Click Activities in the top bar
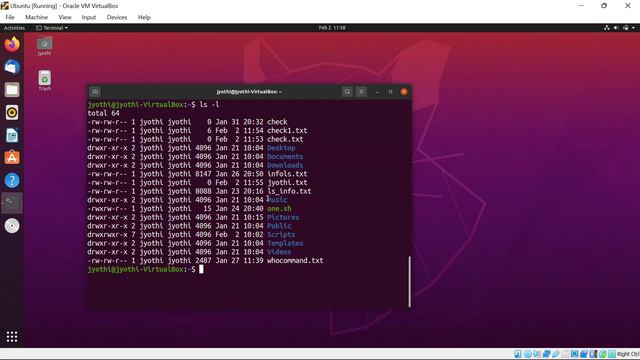Screen dimensions: 640x360 14,28
